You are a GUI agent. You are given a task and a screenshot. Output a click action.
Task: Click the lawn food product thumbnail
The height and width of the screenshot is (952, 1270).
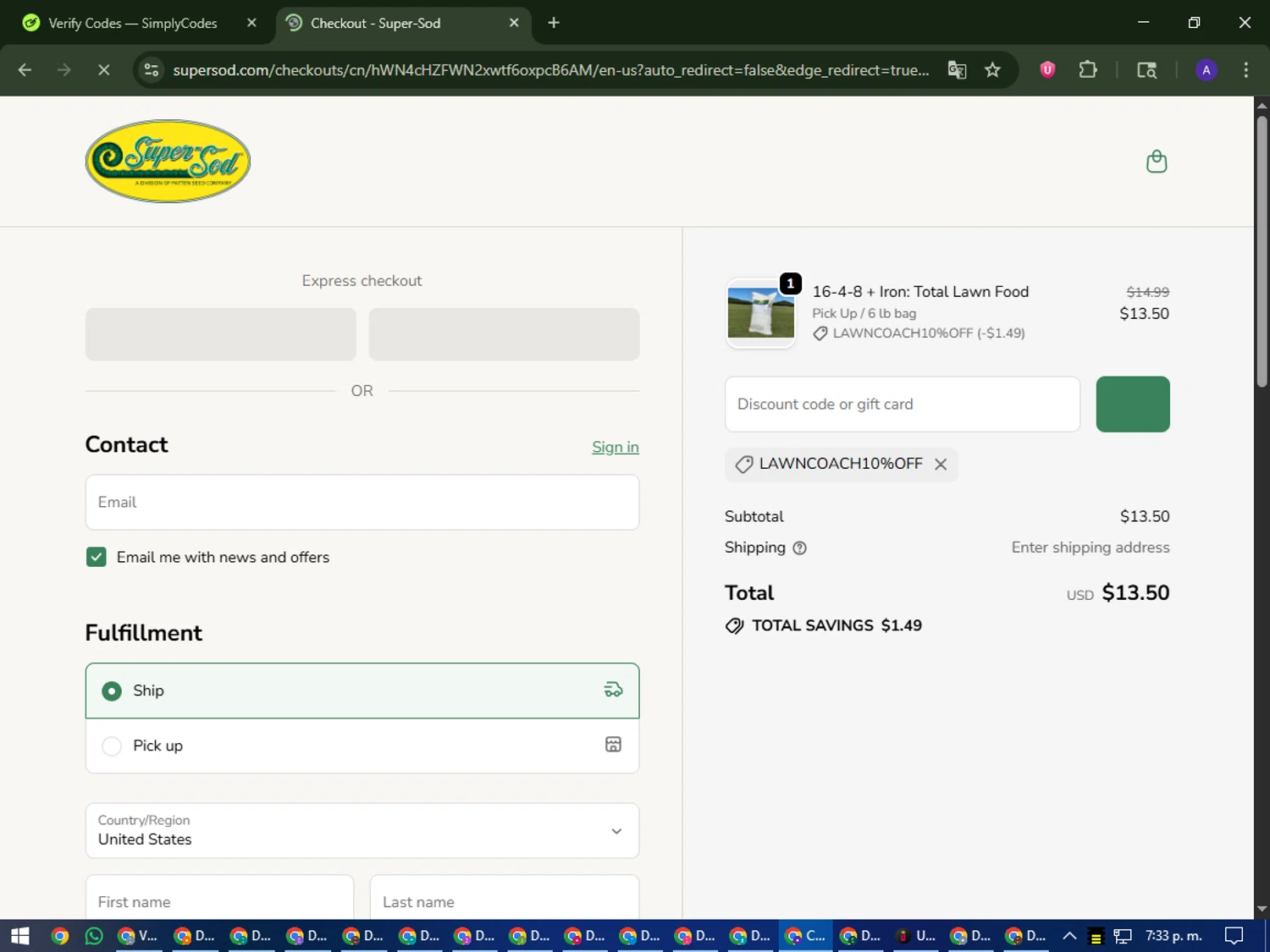[761, 313]
